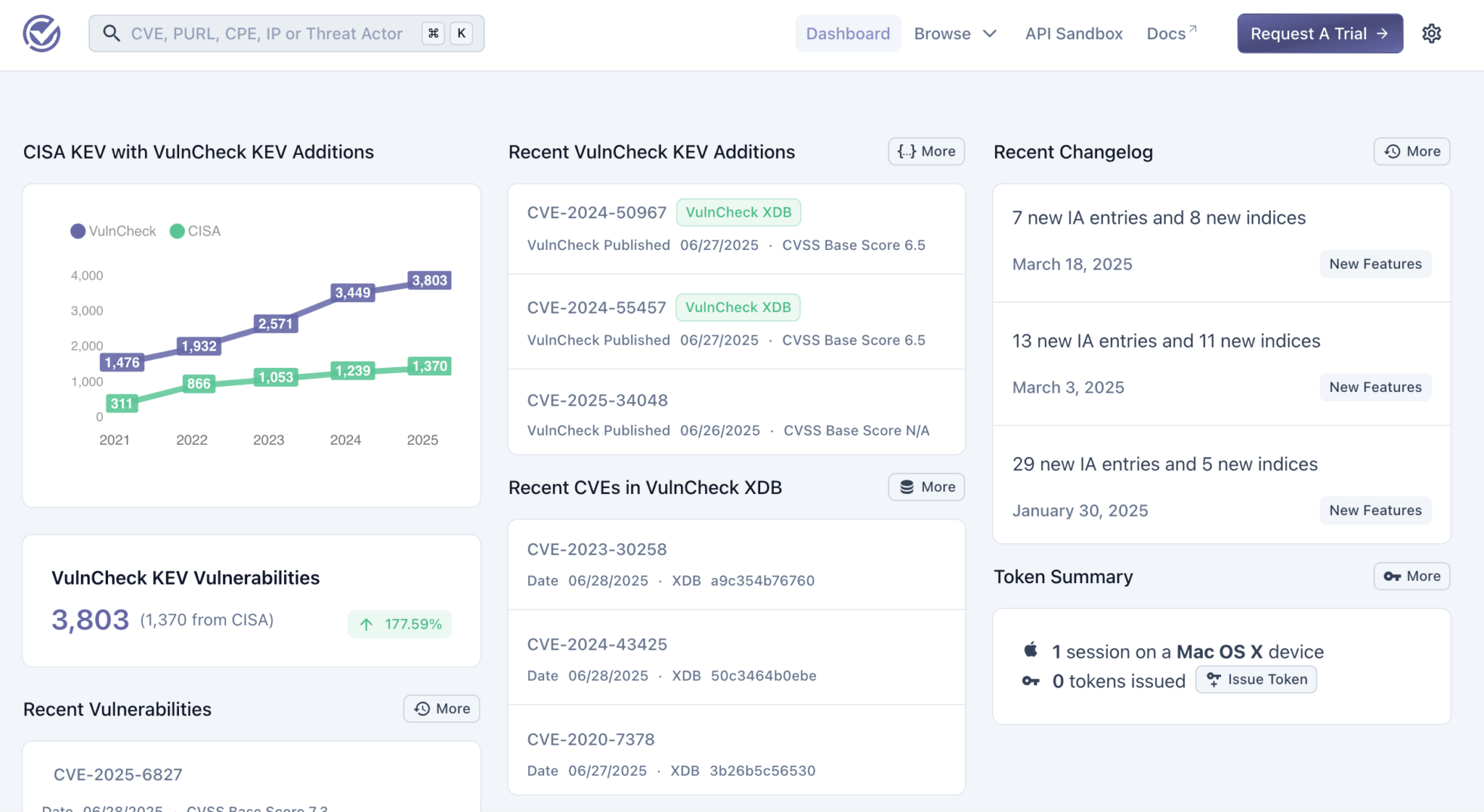The height and width of the screenshot is (812, 1484).
Task: Click the search magnifier icon
Action: pyautogui.click(x=111, y=33)
